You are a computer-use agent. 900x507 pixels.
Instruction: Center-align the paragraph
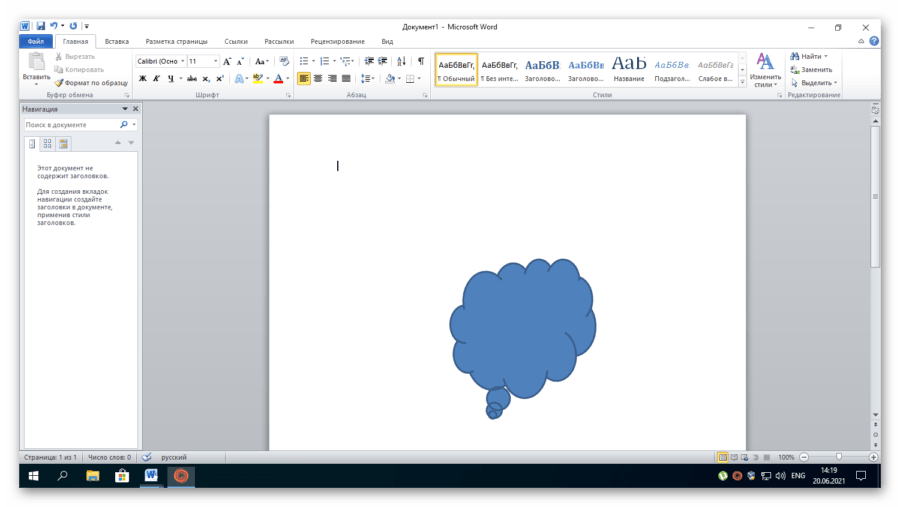pyautogui.click(x=318, y=78)
